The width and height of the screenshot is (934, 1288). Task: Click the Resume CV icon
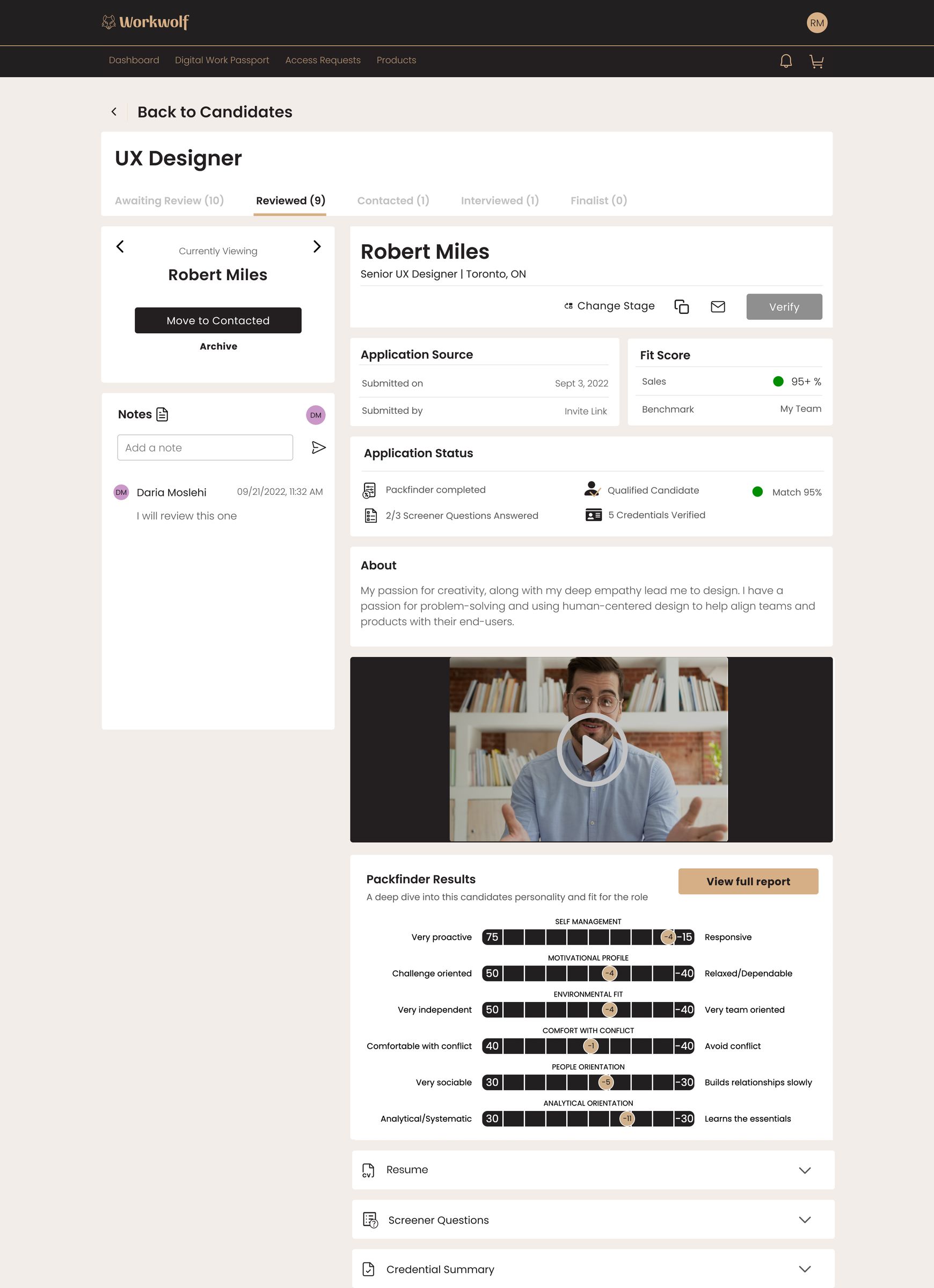[x=368, y=1170]
